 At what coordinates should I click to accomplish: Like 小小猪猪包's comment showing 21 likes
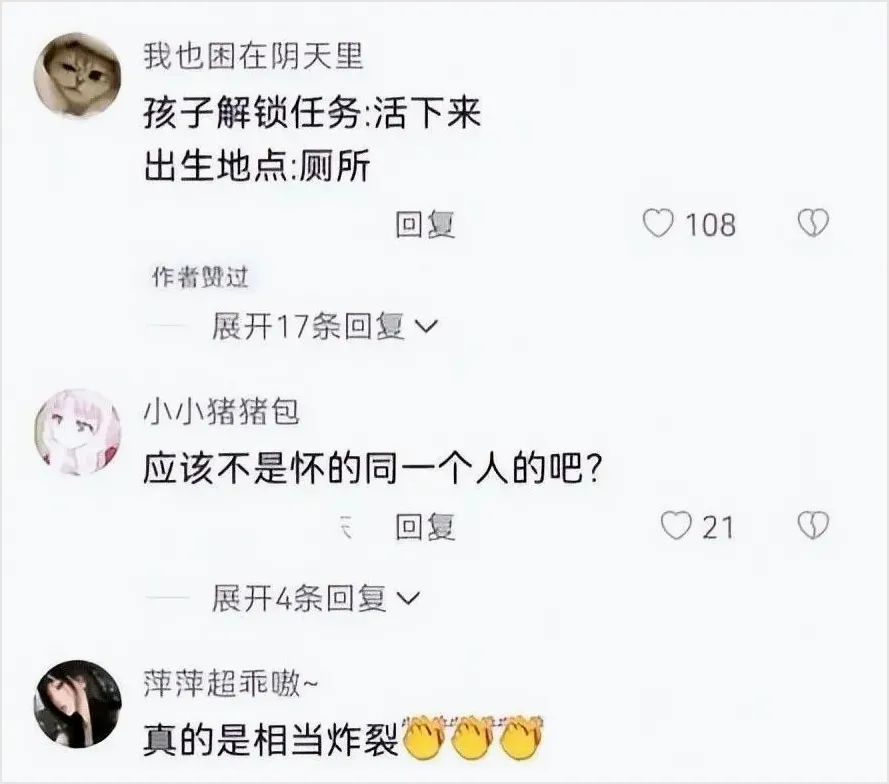click(x=677, y=526)
